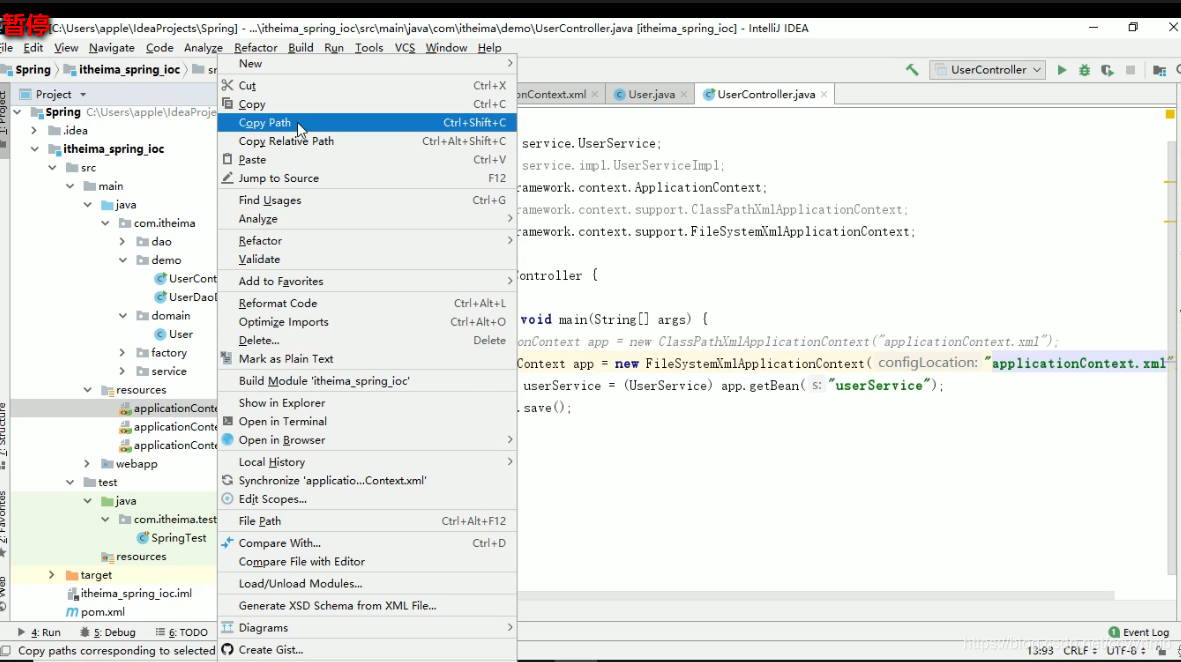Click the pom.xml Maven file icon
This screenshot has height=662, width=1181.
[72, 612]
